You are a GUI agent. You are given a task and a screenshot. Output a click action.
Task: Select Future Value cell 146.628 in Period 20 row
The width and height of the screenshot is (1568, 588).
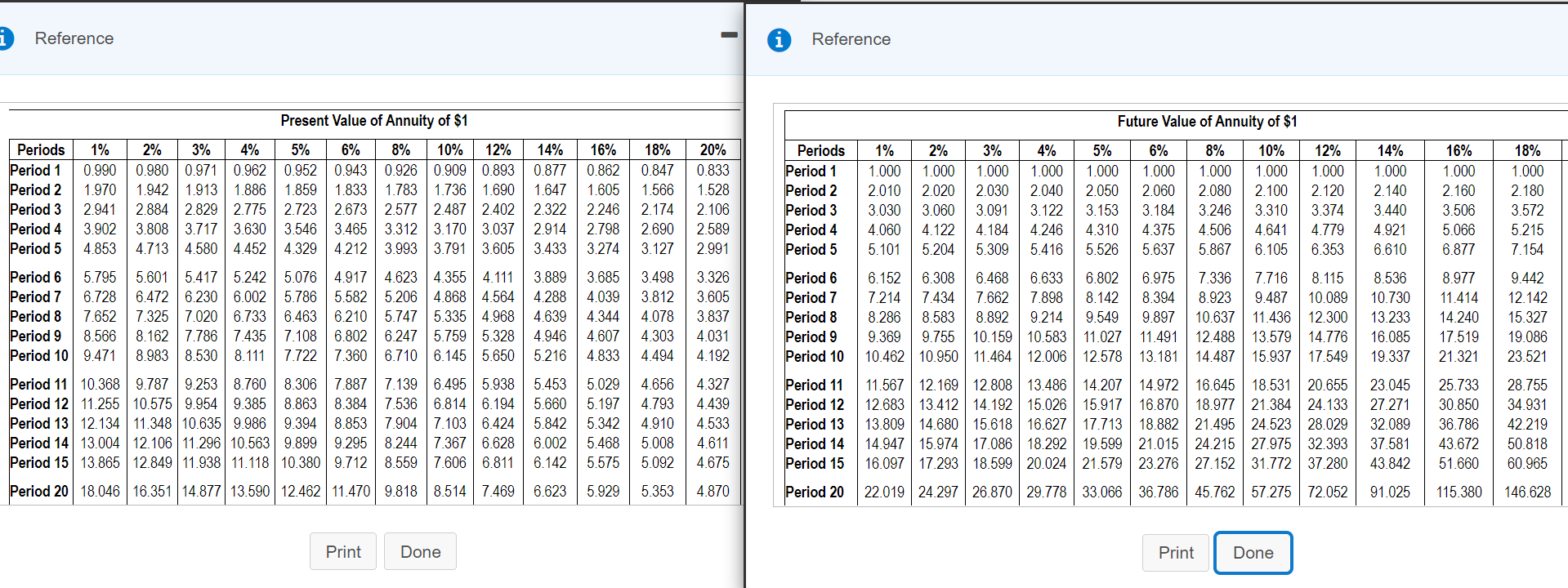click(x=1527, y=492)
